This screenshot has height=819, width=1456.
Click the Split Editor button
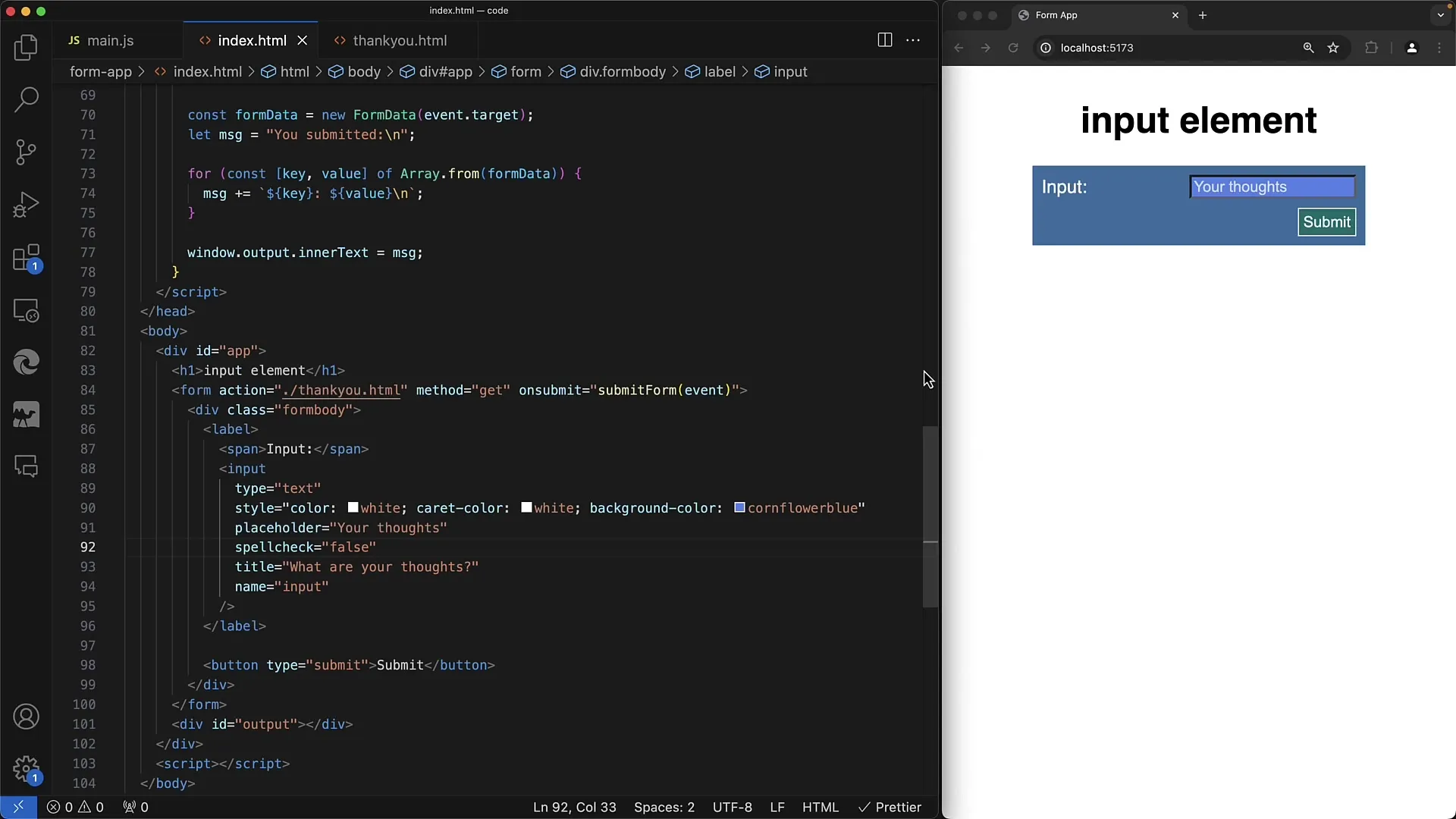(884, 40)
